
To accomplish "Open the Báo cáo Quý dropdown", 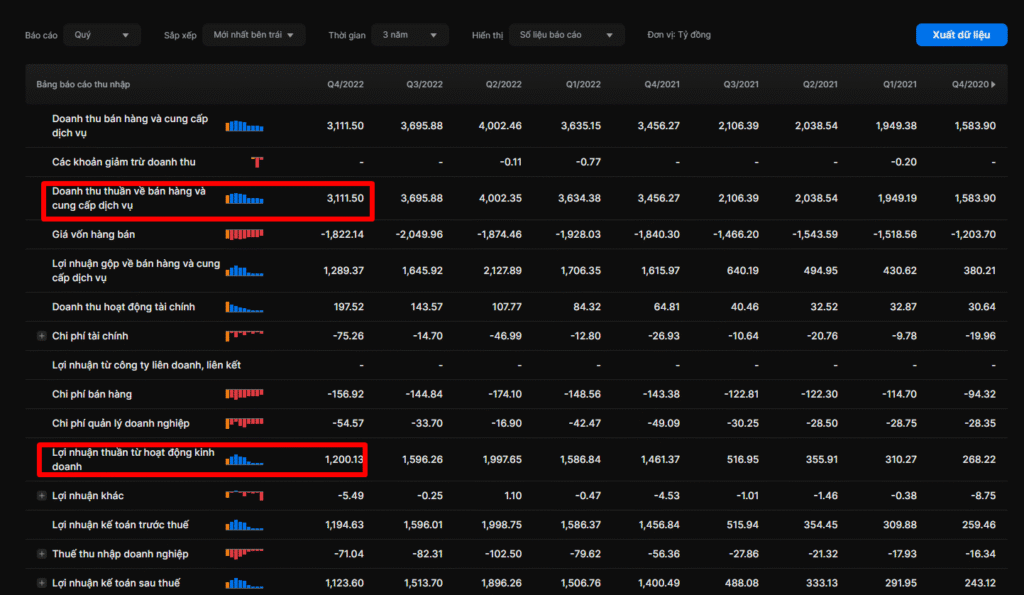I will 102,35.
